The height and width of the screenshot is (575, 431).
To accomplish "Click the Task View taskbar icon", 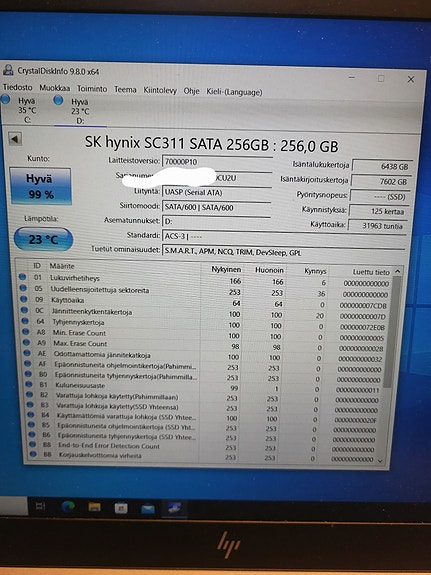I will (40, 506).
